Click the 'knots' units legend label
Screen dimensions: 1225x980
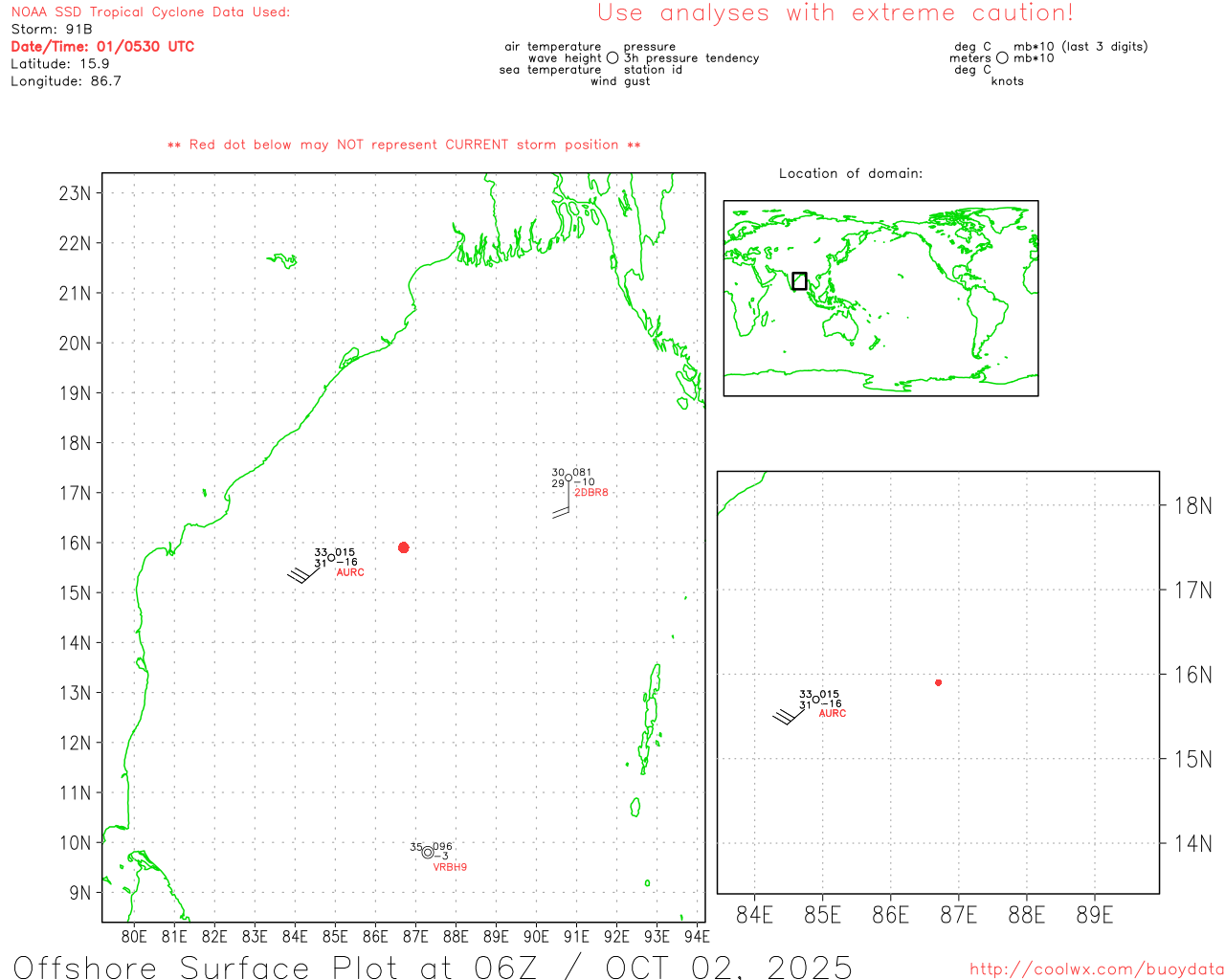(x=1008, y=81)
